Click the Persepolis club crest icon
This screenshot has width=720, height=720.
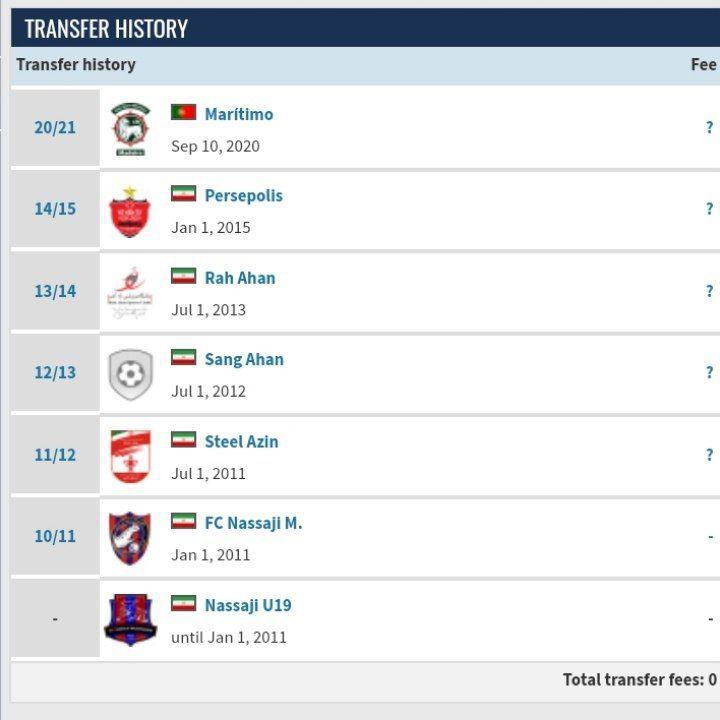130,210
